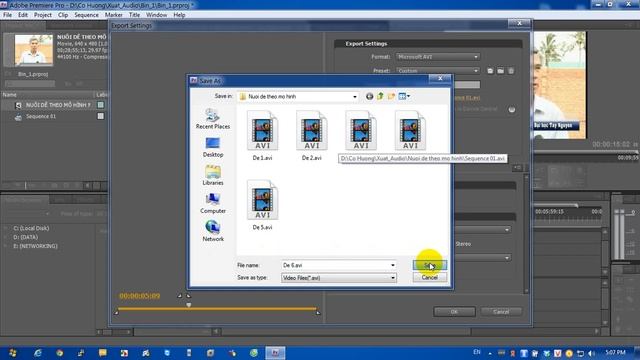Screen dimensions: 640x360
Task: Open the Help menu
Action: (x=179, y=15)
